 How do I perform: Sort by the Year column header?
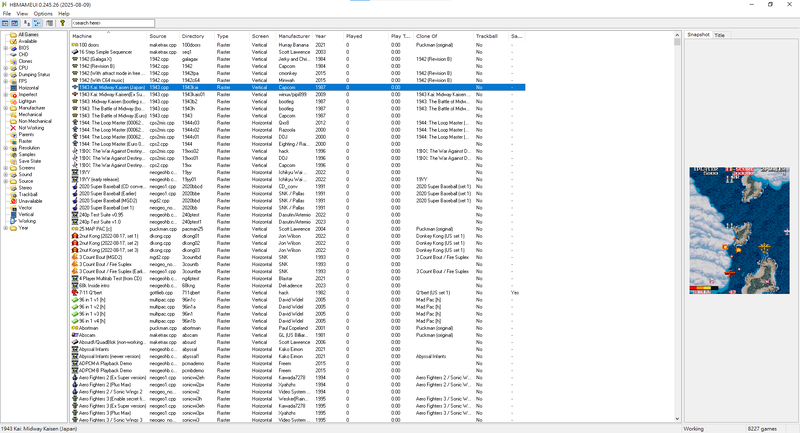click(328, 36)
